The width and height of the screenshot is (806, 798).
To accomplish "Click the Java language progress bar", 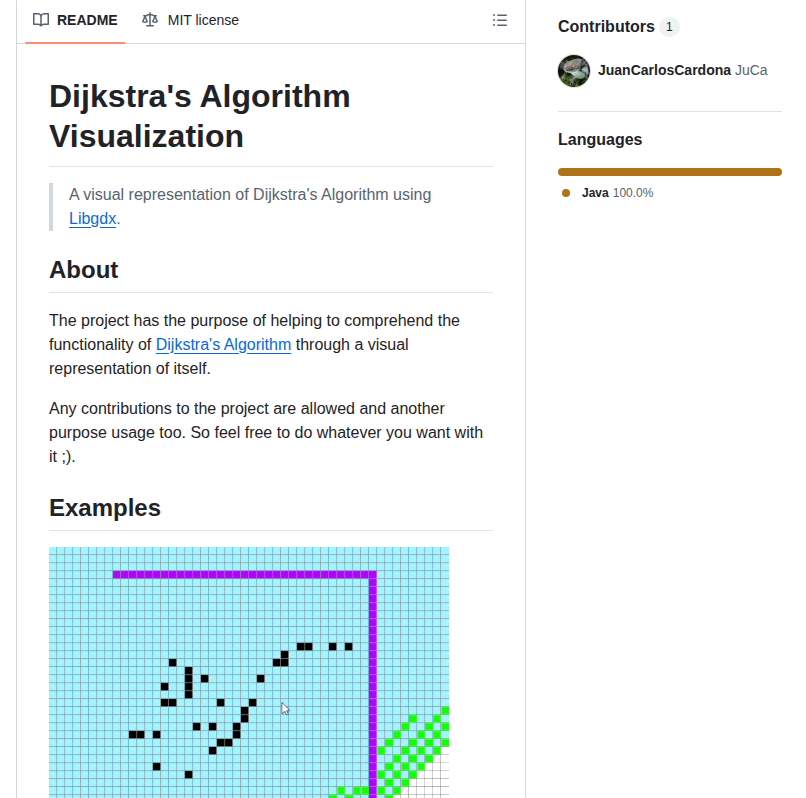I will tap(669, 171).
